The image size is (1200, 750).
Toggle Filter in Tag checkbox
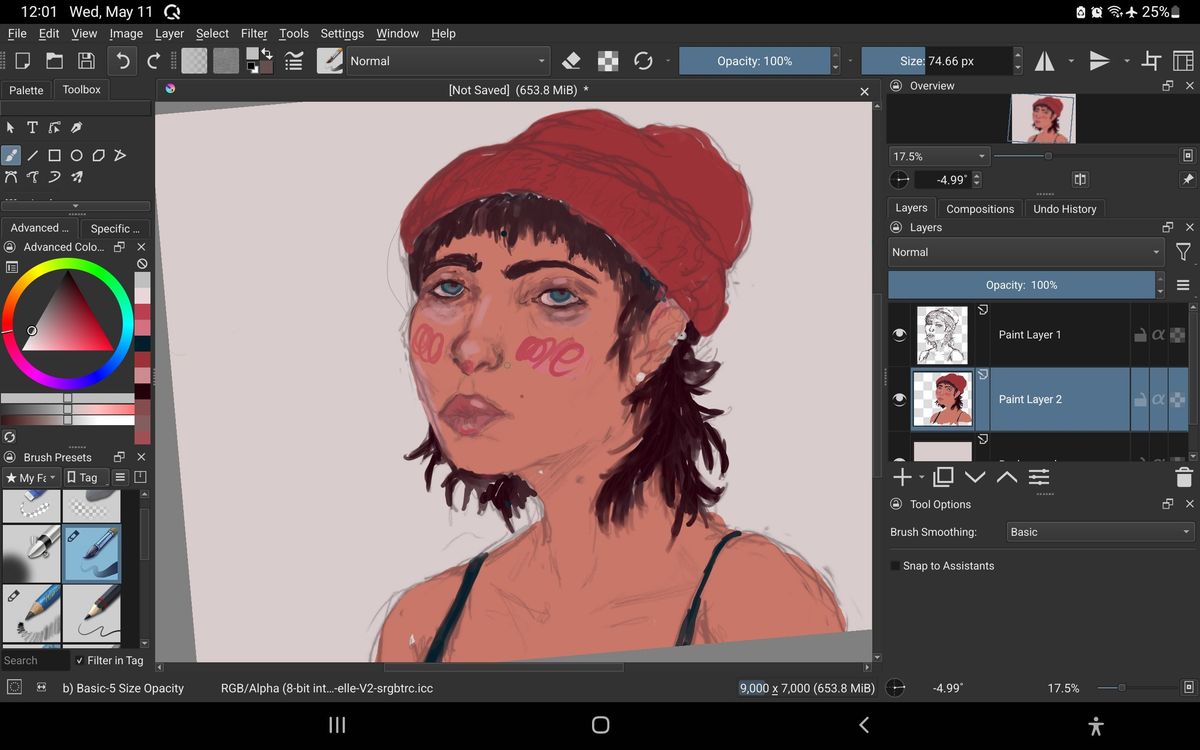point(80,660)
